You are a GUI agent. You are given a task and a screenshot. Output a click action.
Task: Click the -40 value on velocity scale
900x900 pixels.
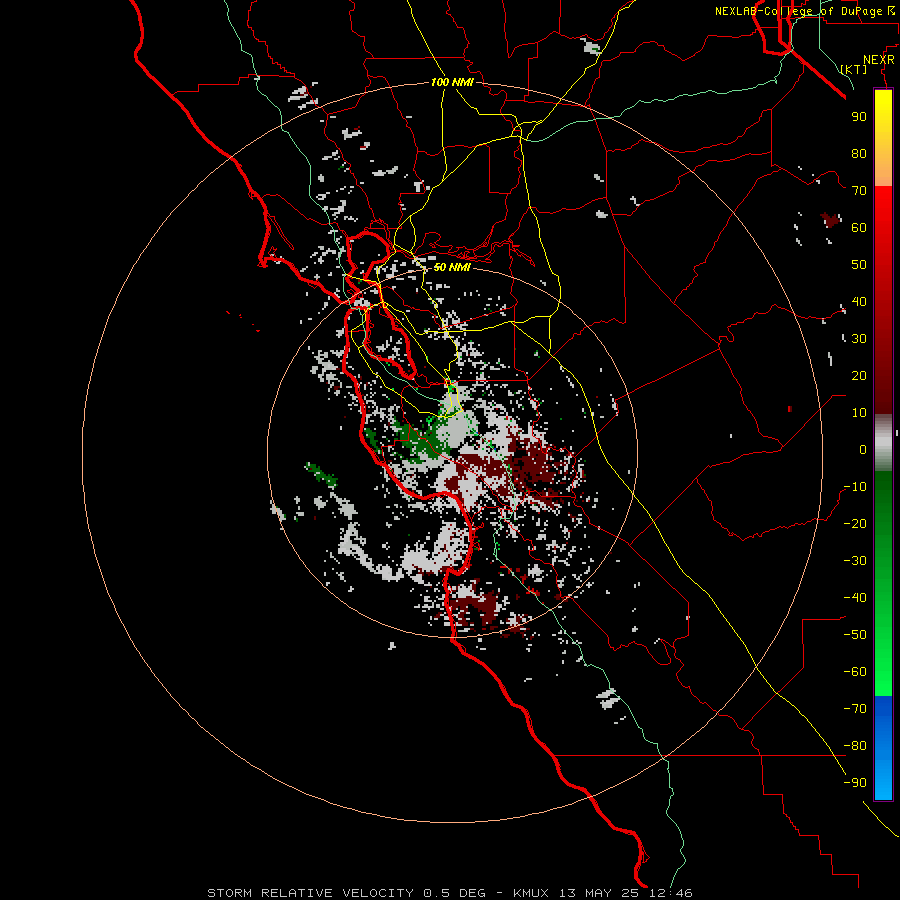coord(855,598)
